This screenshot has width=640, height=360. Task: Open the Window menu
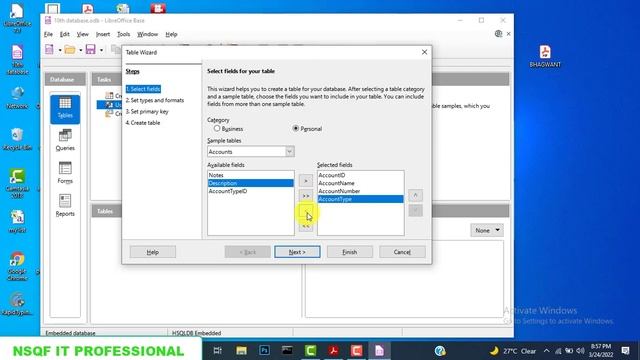pos(147,34)
